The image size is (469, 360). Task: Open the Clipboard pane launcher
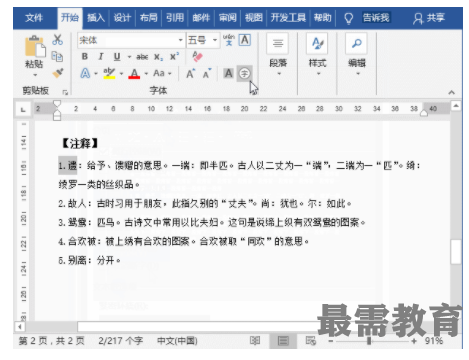65,92
